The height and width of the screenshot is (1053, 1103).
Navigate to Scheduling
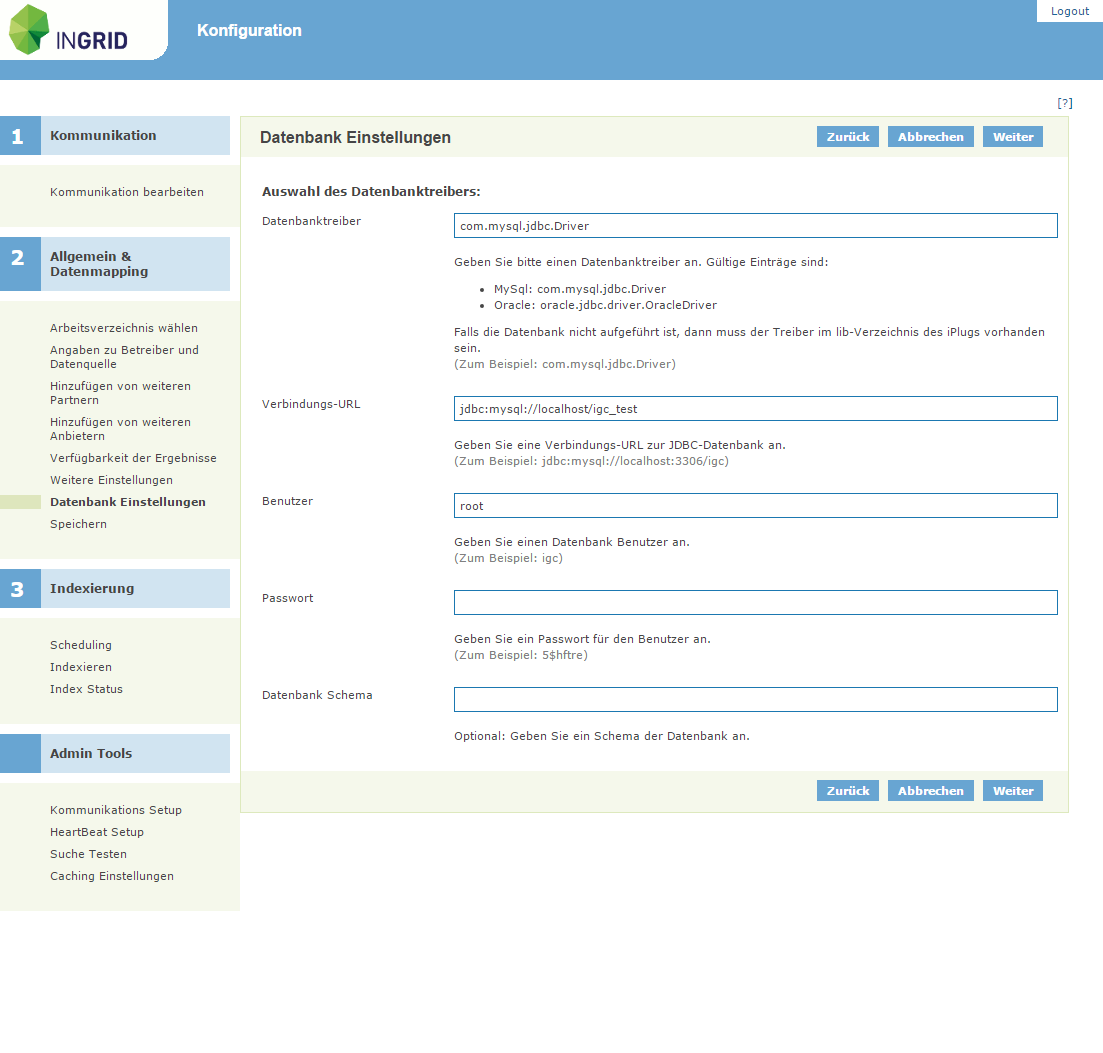(80, 645)
